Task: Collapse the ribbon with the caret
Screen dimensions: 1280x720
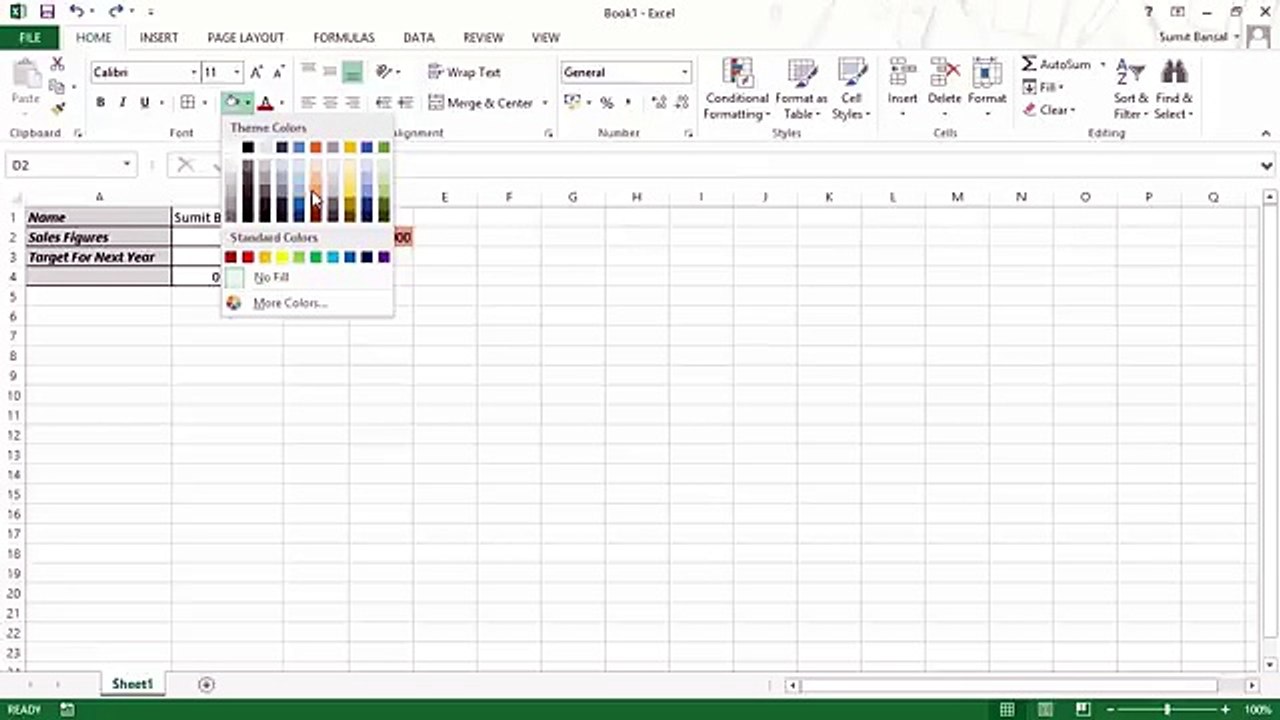Action: [x=1267, y=133]
